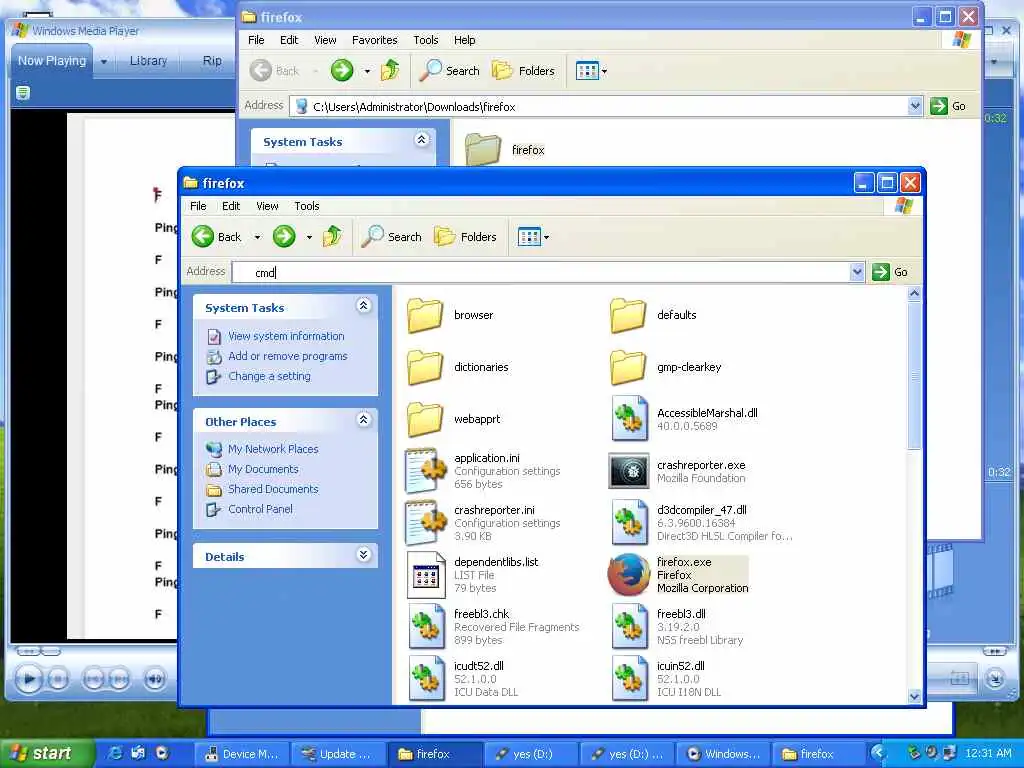Image resolution: width=1024 pixels, height=768 pixels.
Task: Open Search in front firefox window toolbar
Action: (392, 236)
